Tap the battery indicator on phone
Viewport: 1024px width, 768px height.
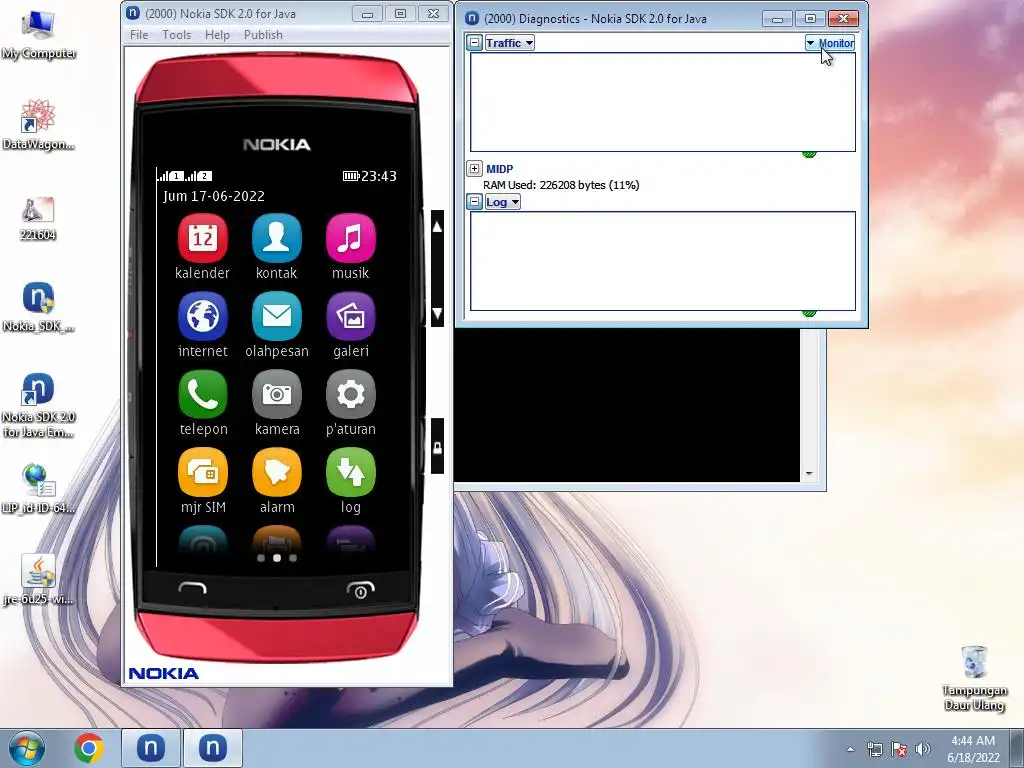tap(351, 176)
